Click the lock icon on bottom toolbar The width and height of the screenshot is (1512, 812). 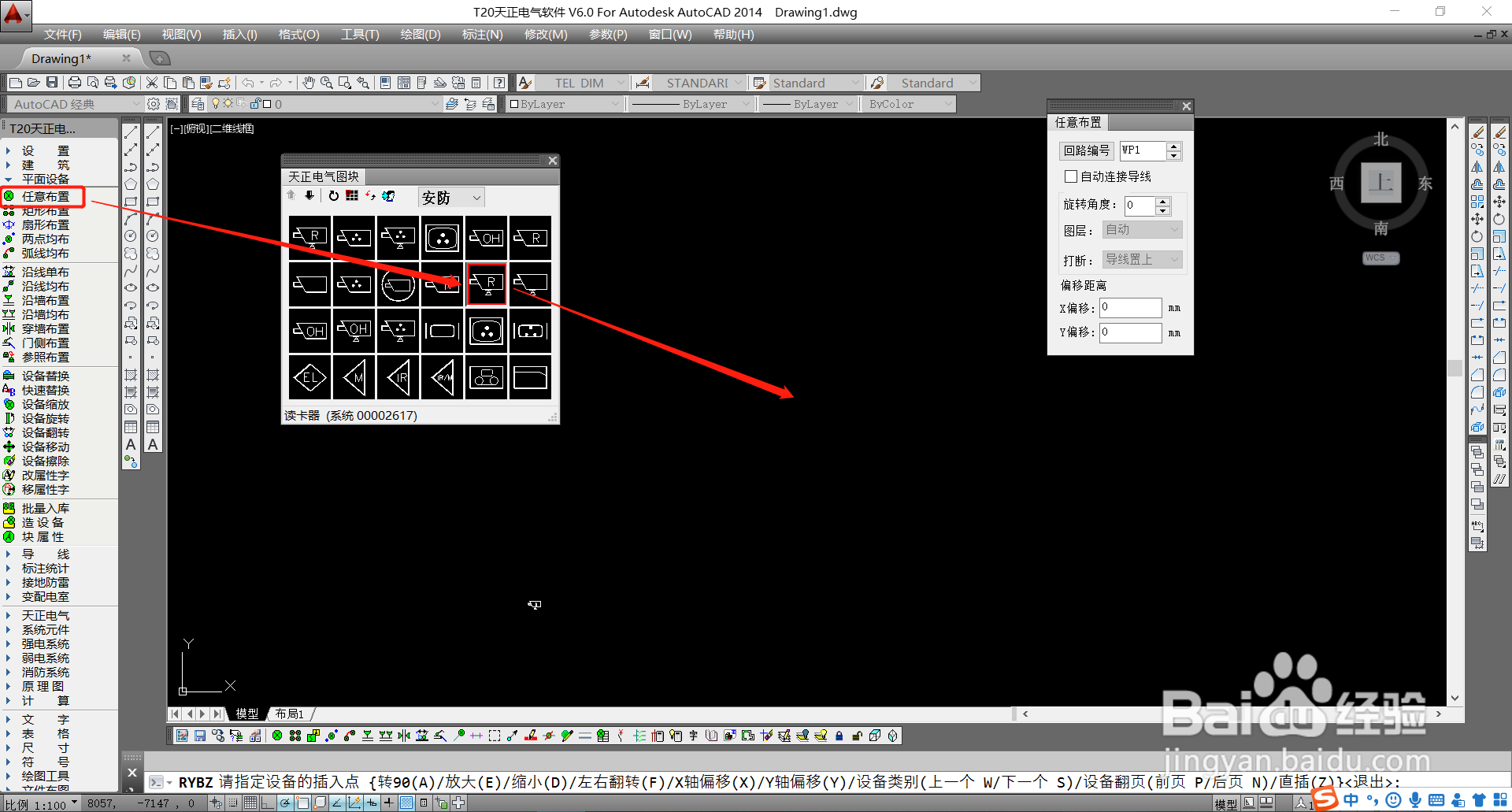(x=839, y=736)
